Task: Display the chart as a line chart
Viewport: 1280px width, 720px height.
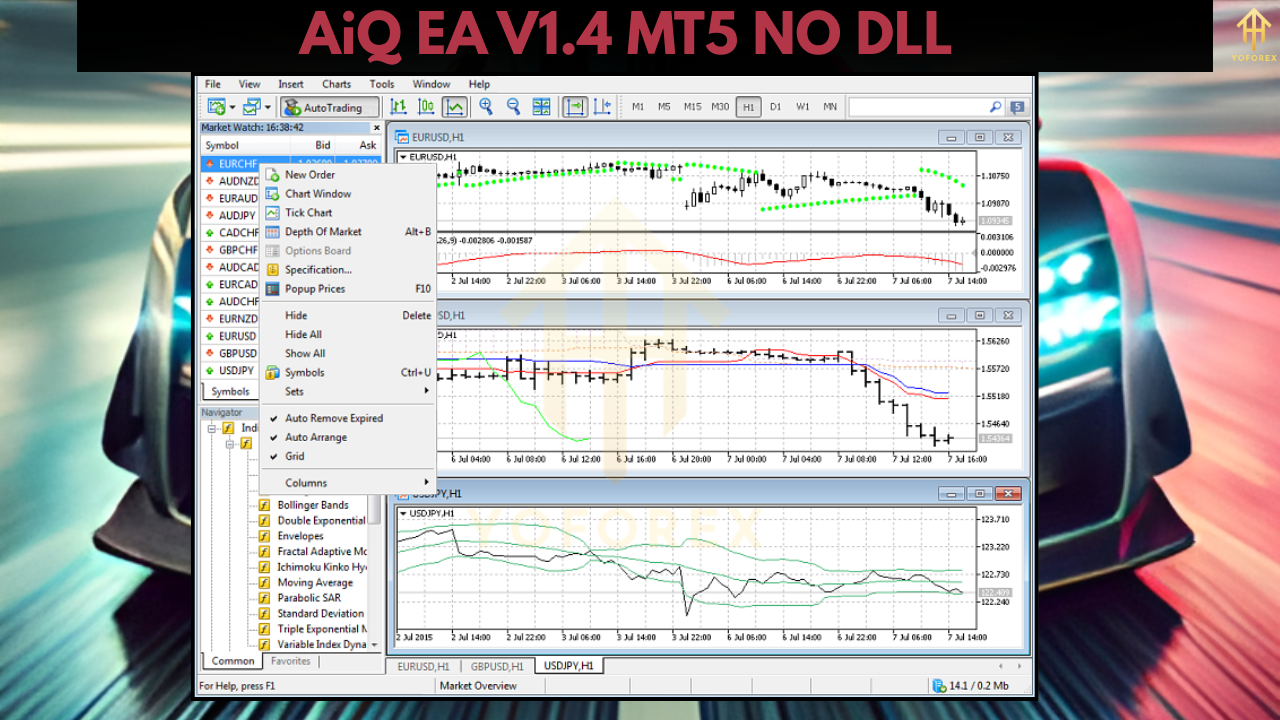Action: (x=455, y=107)
